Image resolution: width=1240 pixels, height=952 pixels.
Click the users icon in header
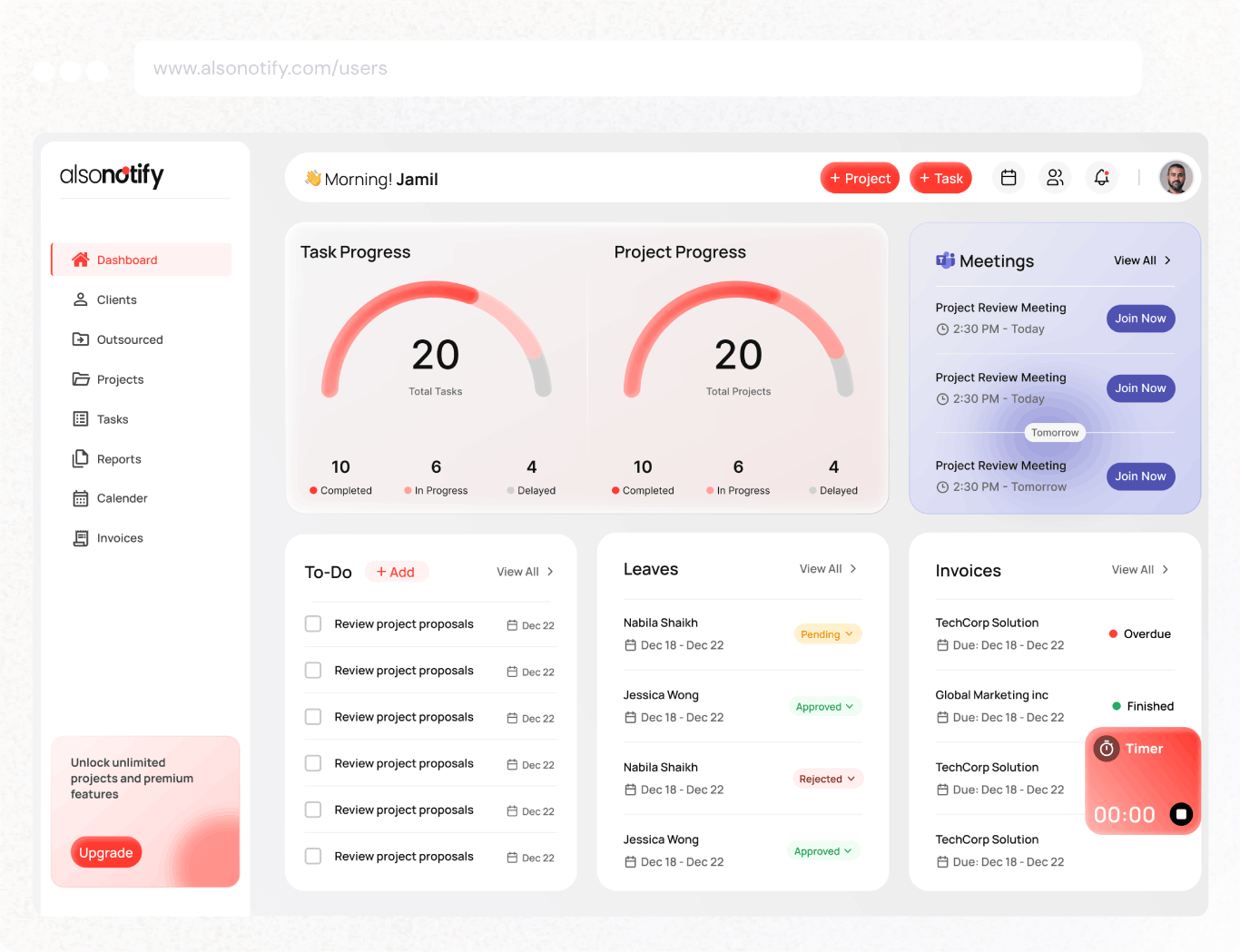click(x=1055, y=178)
